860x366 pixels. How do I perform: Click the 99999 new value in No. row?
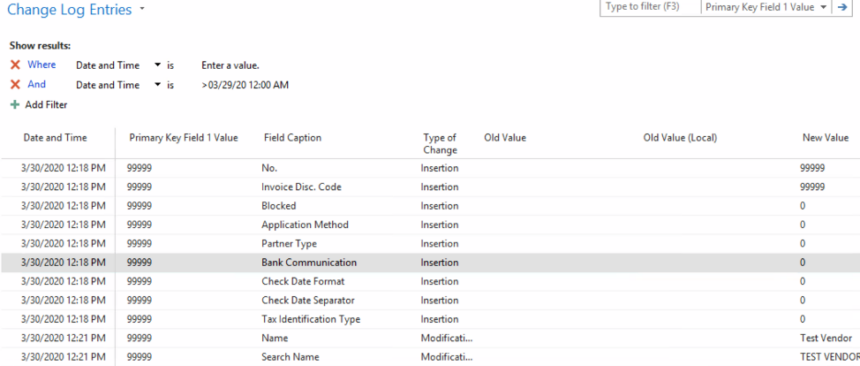click(812, 168)
